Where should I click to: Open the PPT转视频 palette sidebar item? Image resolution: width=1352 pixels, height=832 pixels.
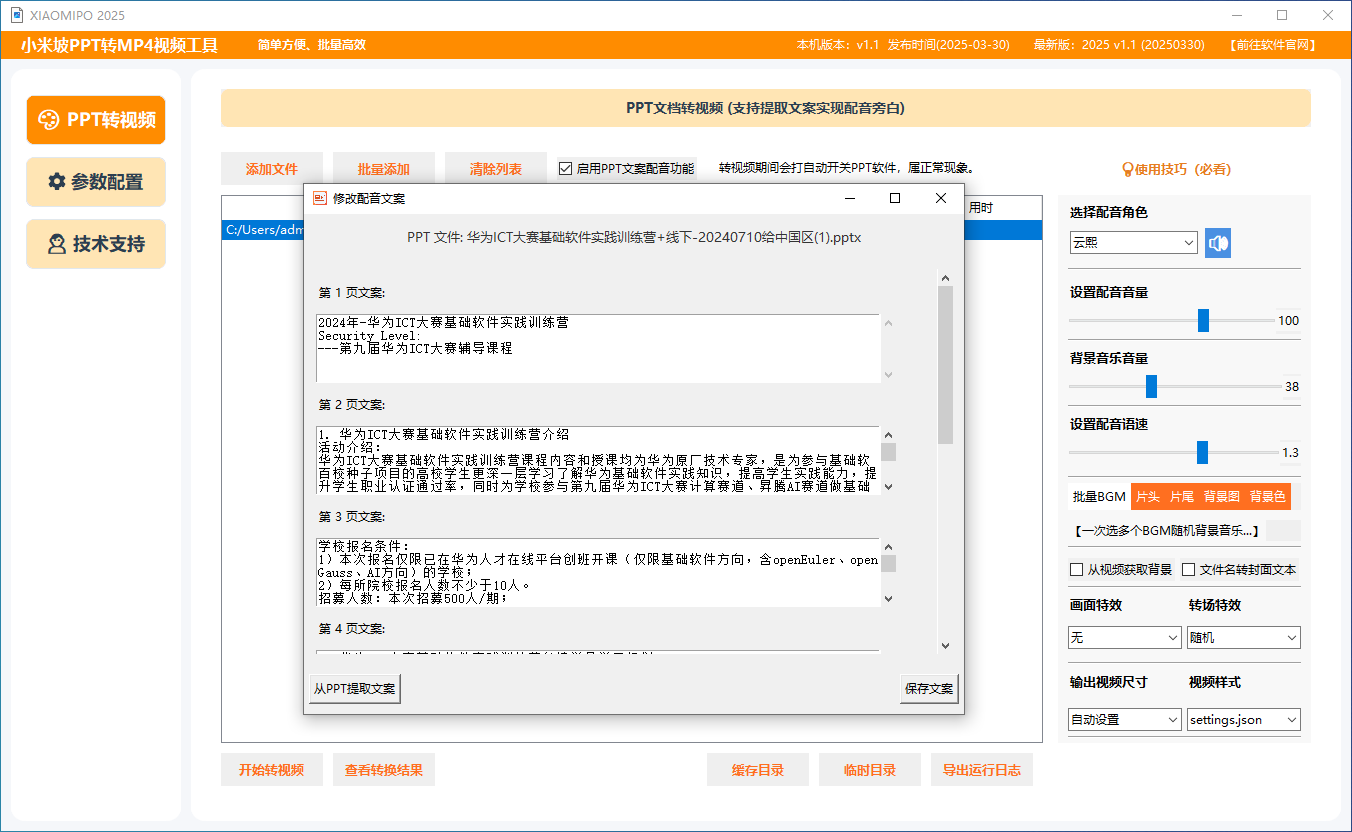pos(96,120)
